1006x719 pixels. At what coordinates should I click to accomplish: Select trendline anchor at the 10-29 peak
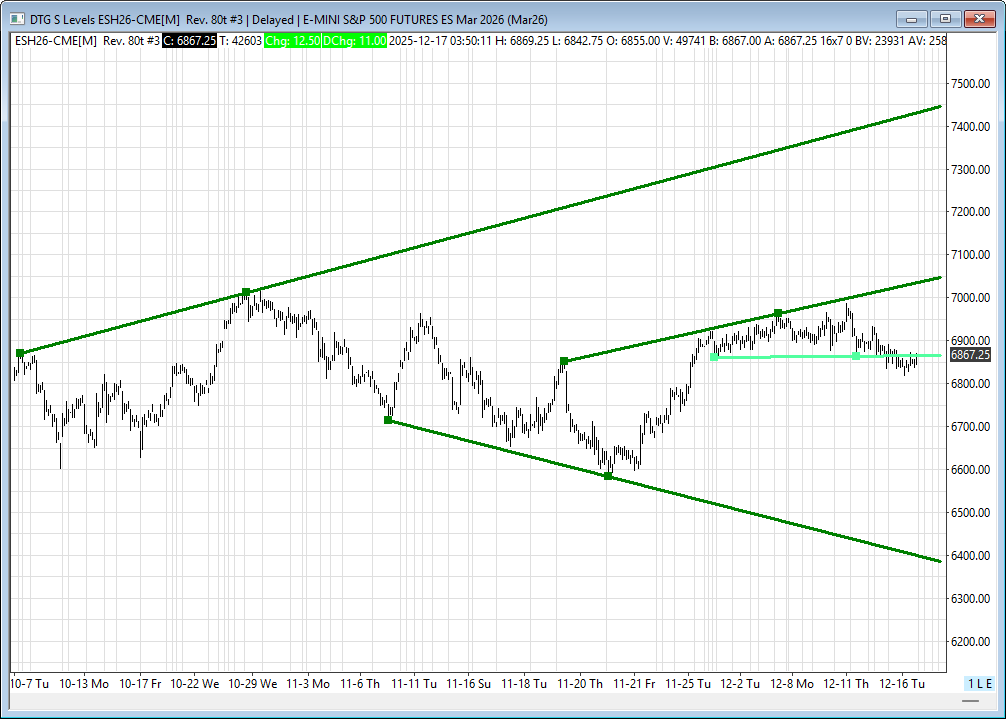[246, 292]
